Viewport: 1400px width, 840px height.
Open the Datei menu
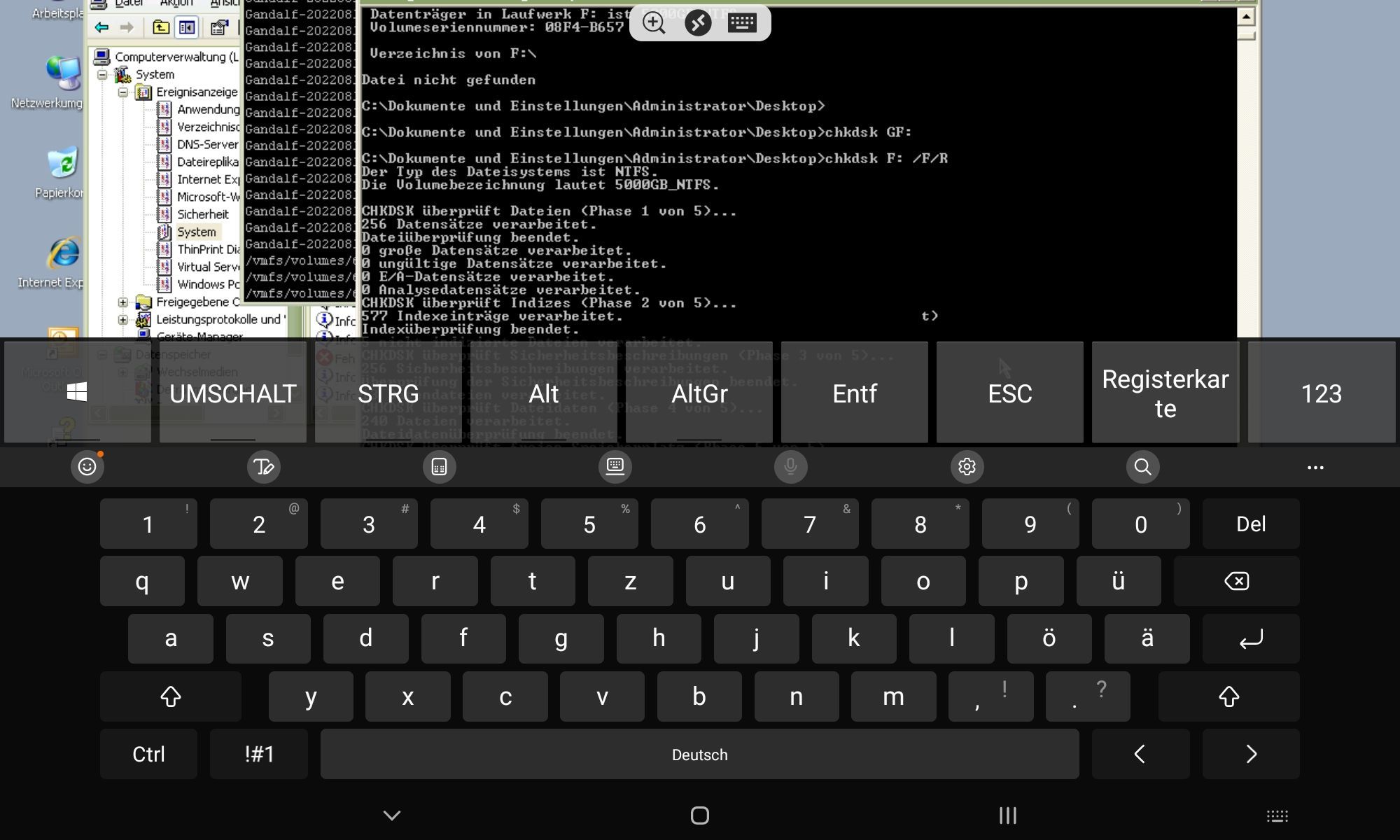(x=129, y=4)
